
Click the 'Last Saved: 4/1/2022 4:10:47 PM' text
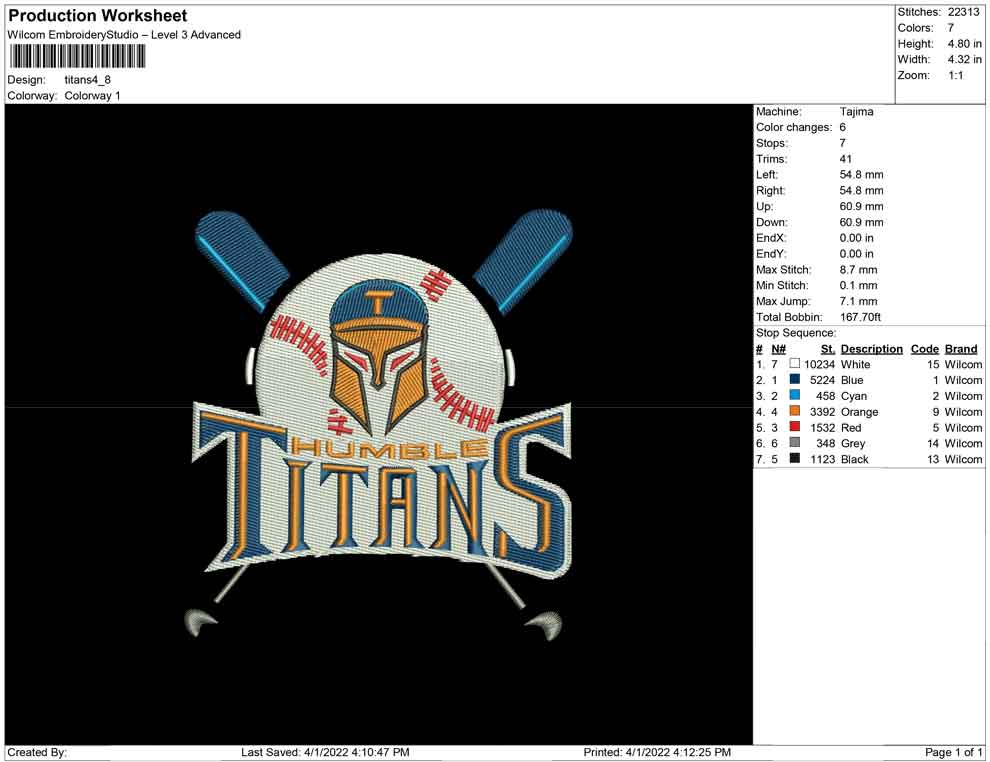[325, 752]
